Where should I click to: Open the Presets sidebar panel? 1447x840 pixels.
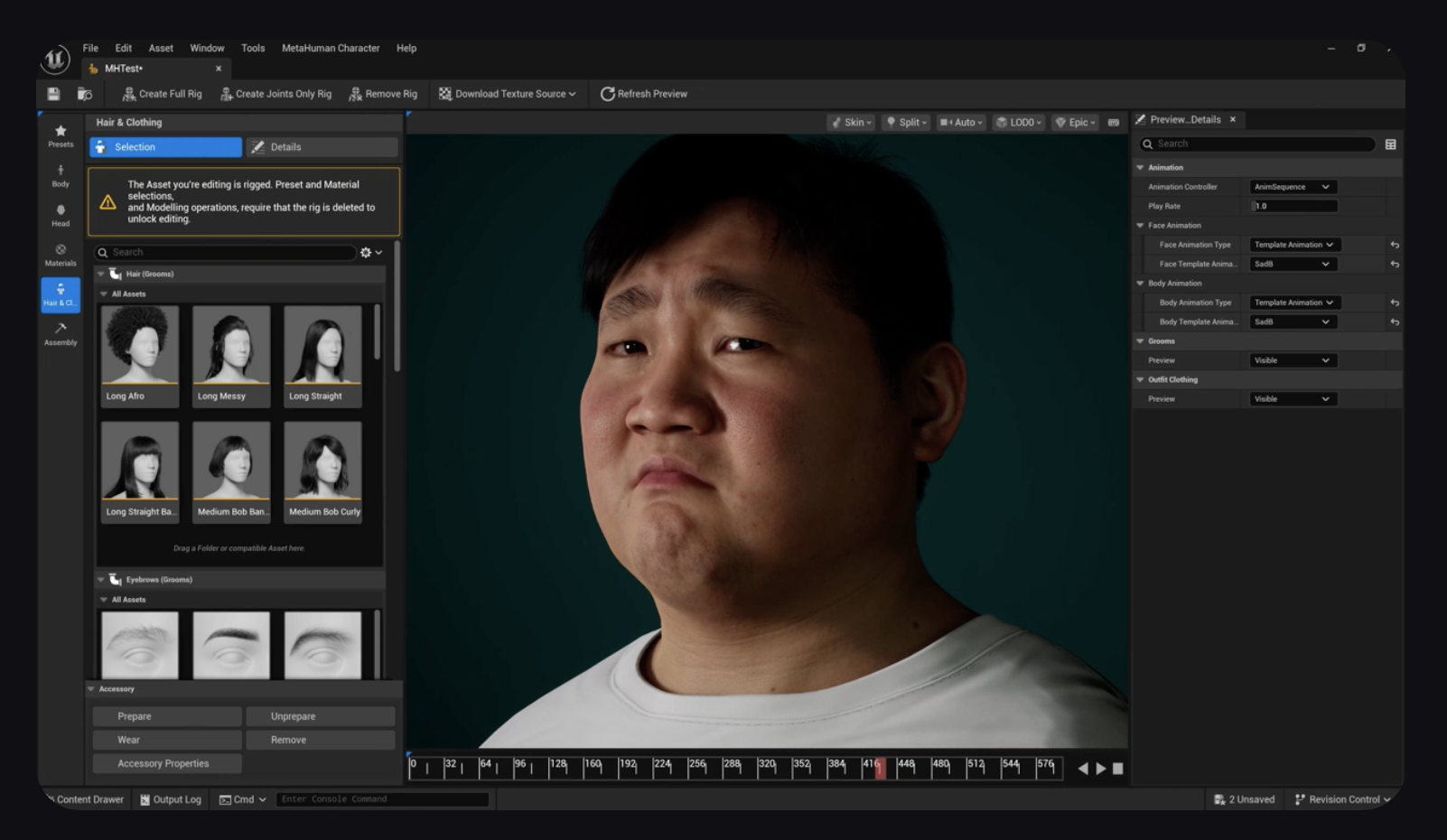tap(61, 135)
